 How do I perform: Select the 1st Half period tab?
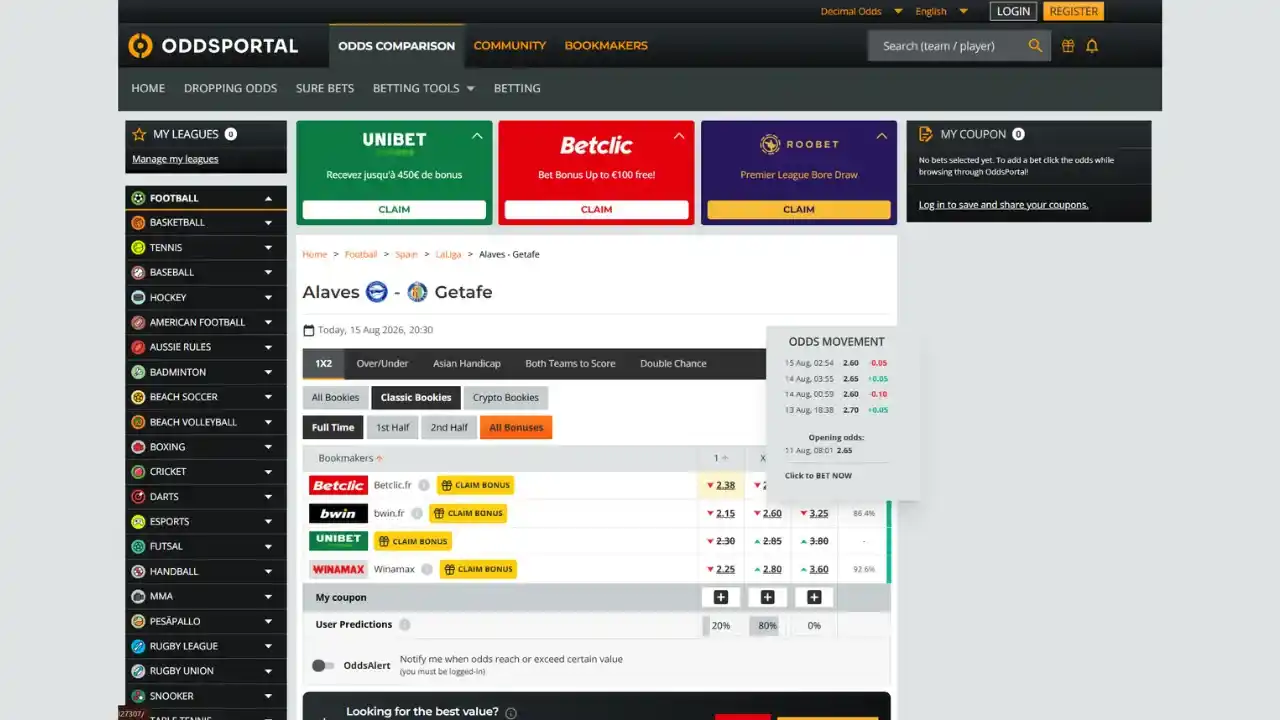(393, 428)
